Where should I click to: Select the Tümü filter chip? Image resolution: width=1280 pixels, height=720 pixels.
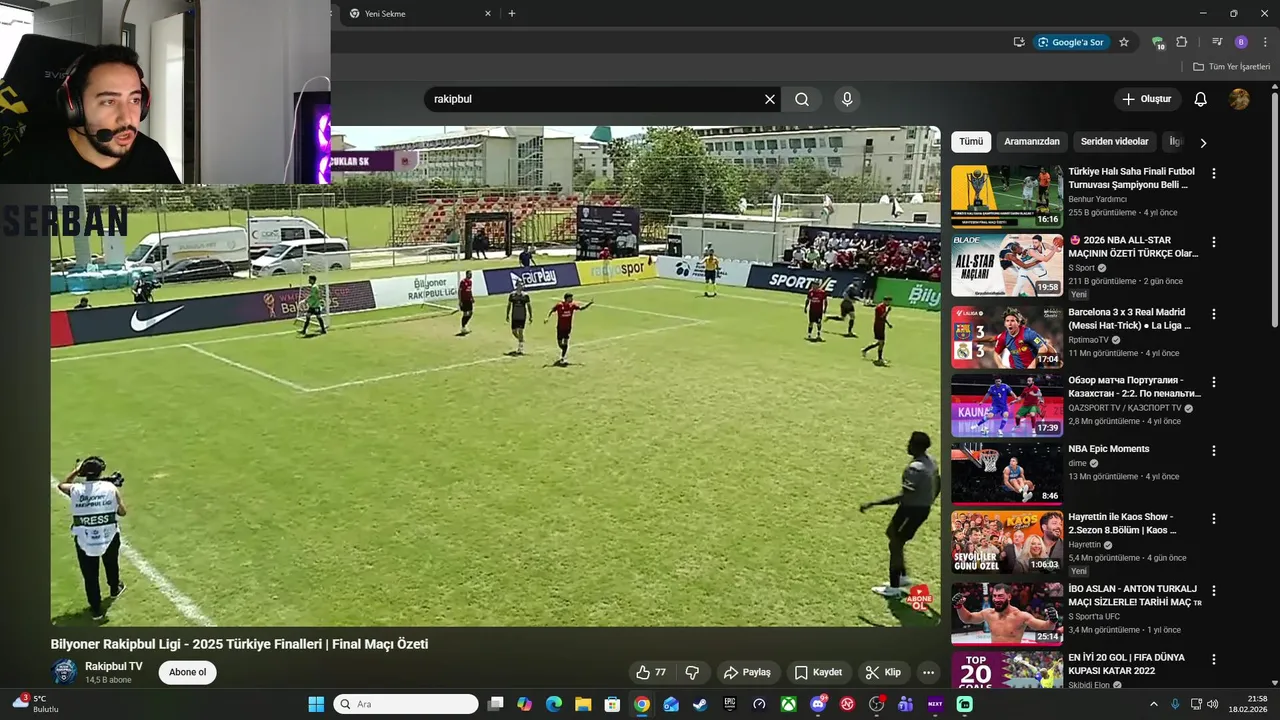[971, 142]
